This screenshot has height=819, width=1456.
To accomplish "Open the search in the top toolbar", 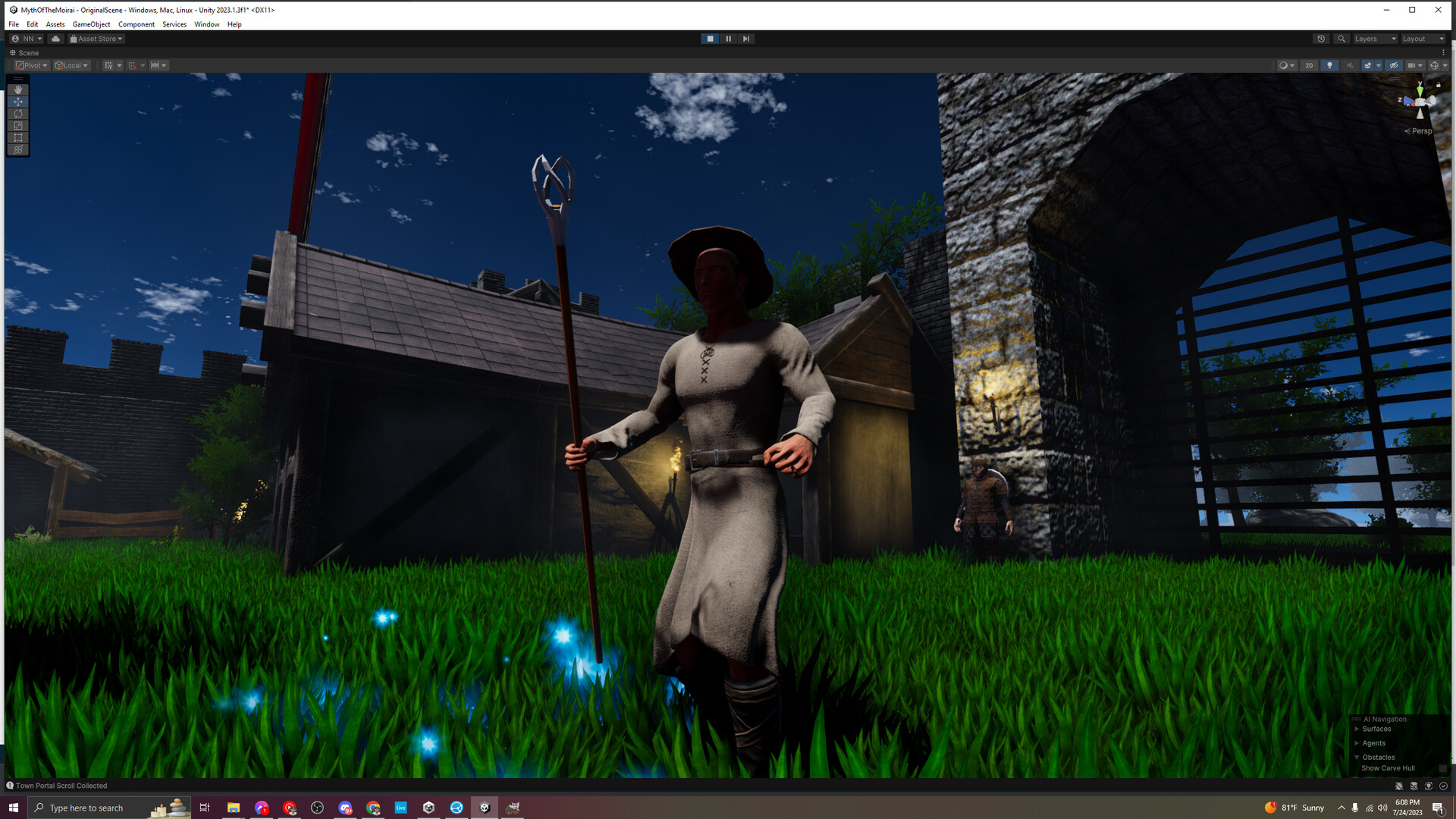I will coord(1341,39).
